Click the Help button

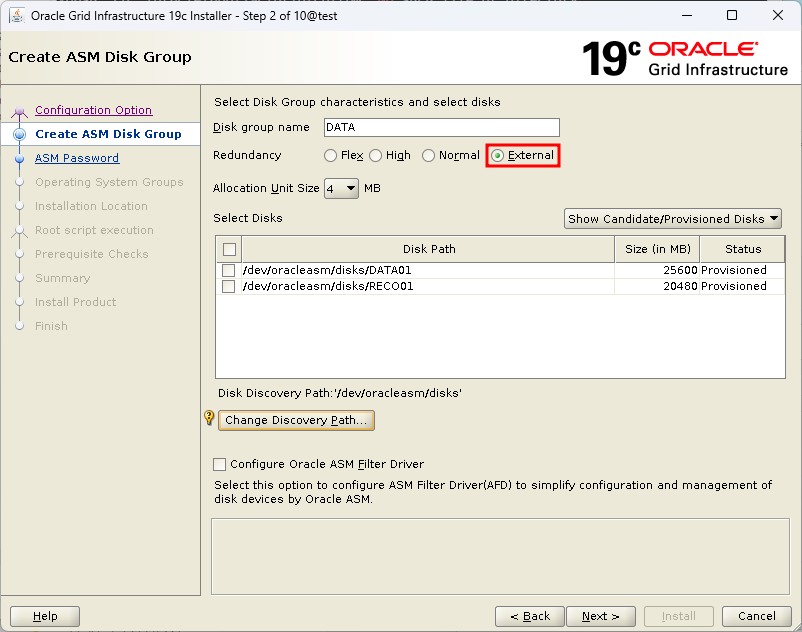(x=45, y=616)
